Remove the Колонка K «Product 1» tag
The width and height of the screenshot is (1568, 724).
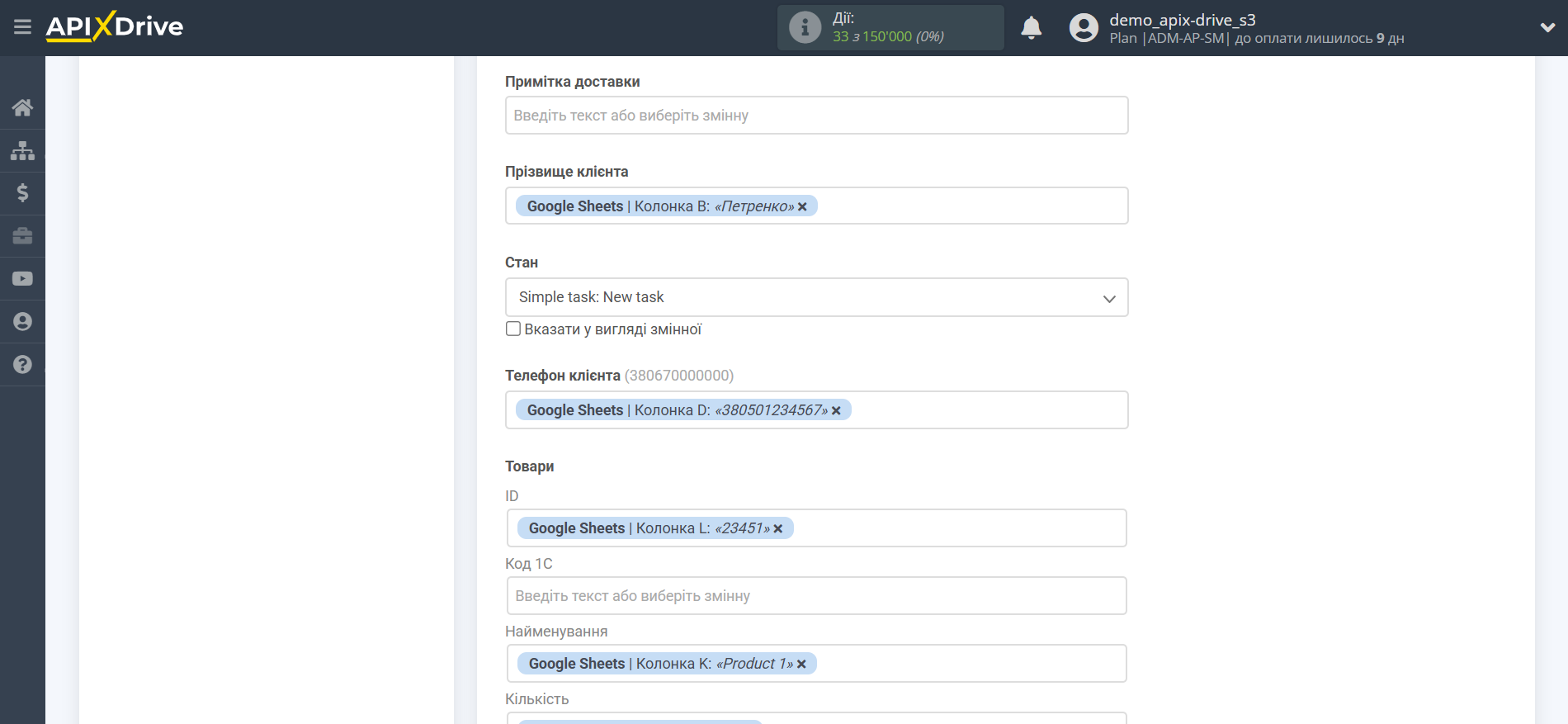click(801, 664)
